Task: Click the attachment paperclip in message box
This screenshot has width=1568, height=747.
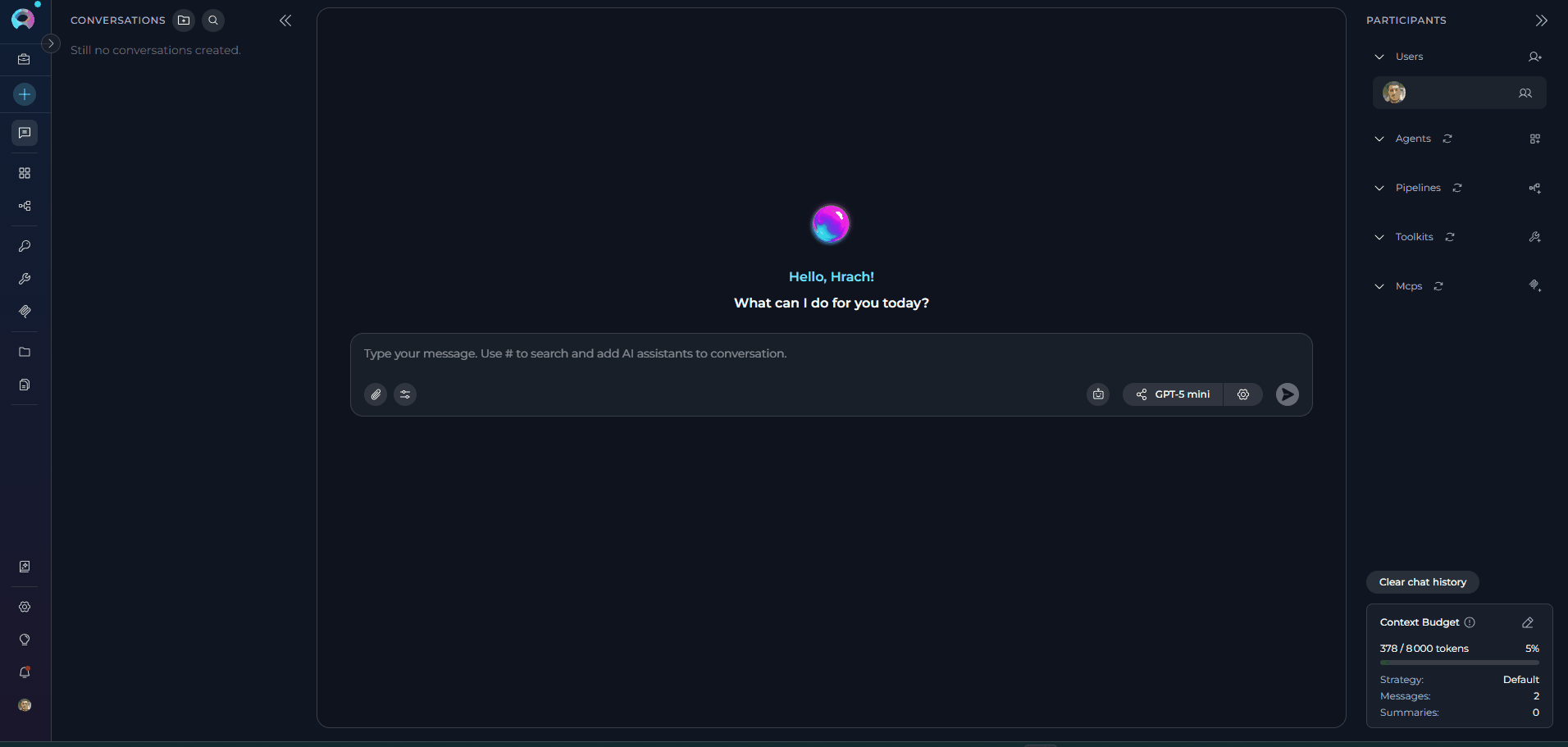Action: click(375, 394)
